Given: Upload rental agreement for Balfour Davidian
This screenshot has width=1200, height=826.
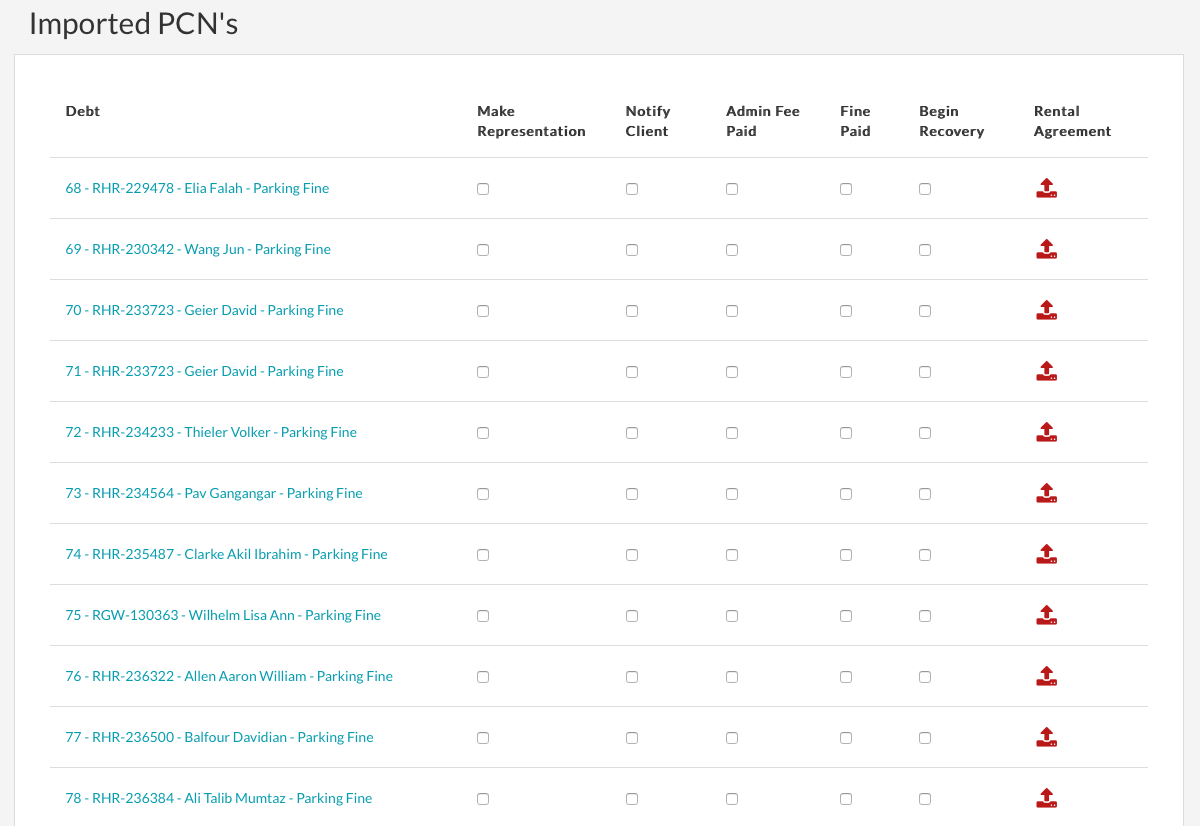Looking at the screenshot, I should (x=1046, y=737).
